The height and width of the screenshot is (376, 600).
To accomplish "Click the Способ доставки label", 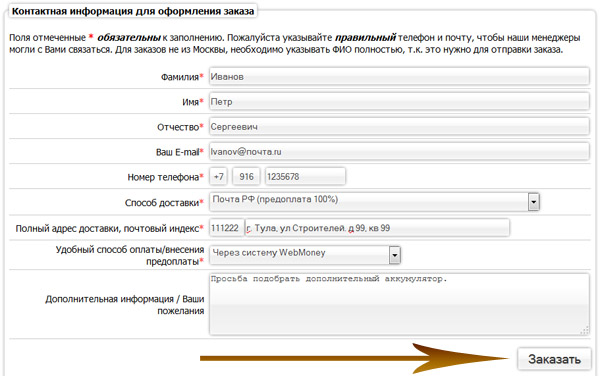I will [x=164, y=203].
